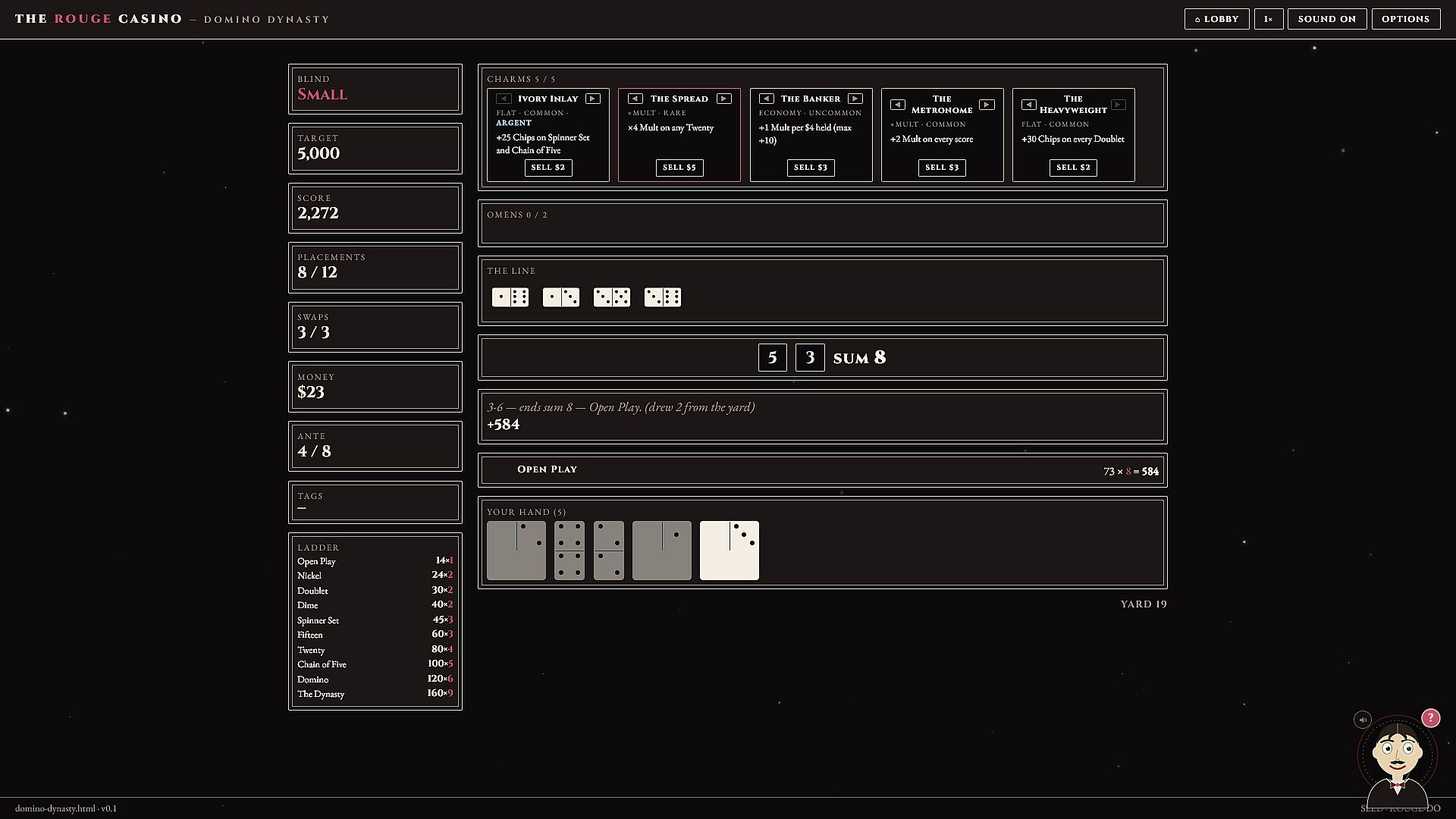
Task: Toggle Sound On button
Action: (x=1327, y=19)
